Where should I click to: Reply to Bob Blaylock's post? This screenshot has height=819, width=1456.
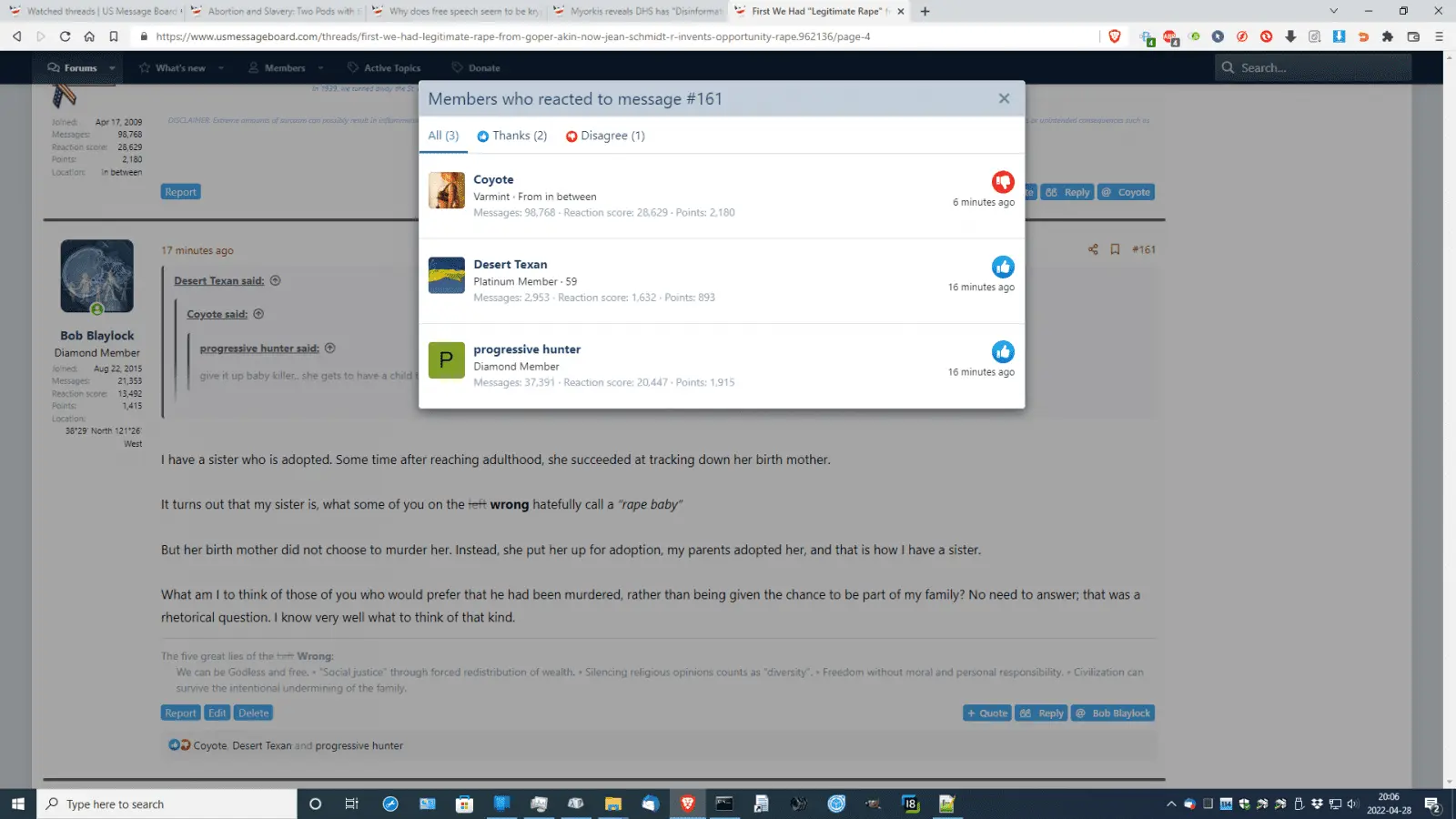[1042, 713]
